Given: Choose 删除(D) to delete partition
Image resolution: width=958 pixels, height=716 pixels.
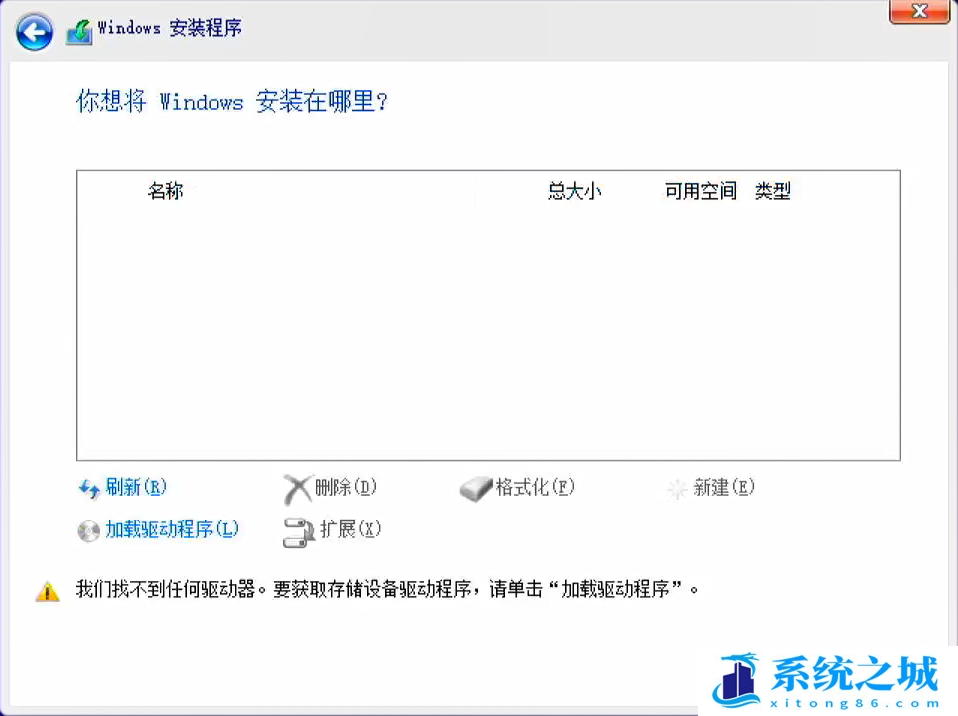Looking at the screenshot, I should coord(346,487).
